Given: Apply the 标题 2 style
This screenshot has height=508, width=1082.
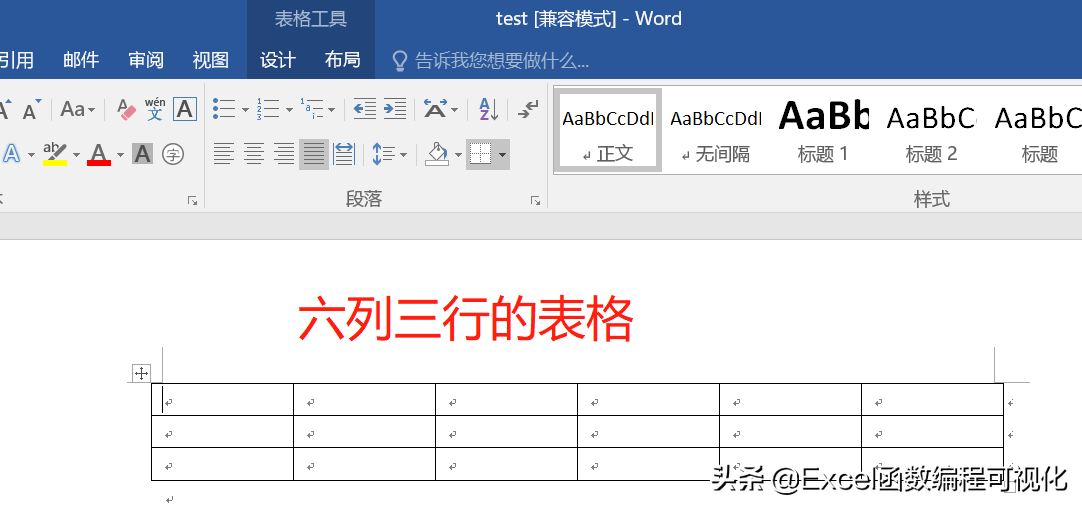Looking at the screenshot, I should tap(931, 130).
